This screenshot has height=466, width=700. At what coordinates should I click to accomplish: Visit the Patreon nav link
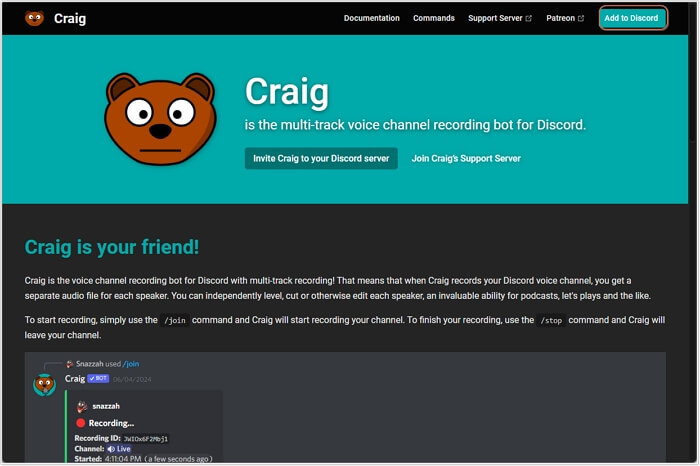point(560,18)
